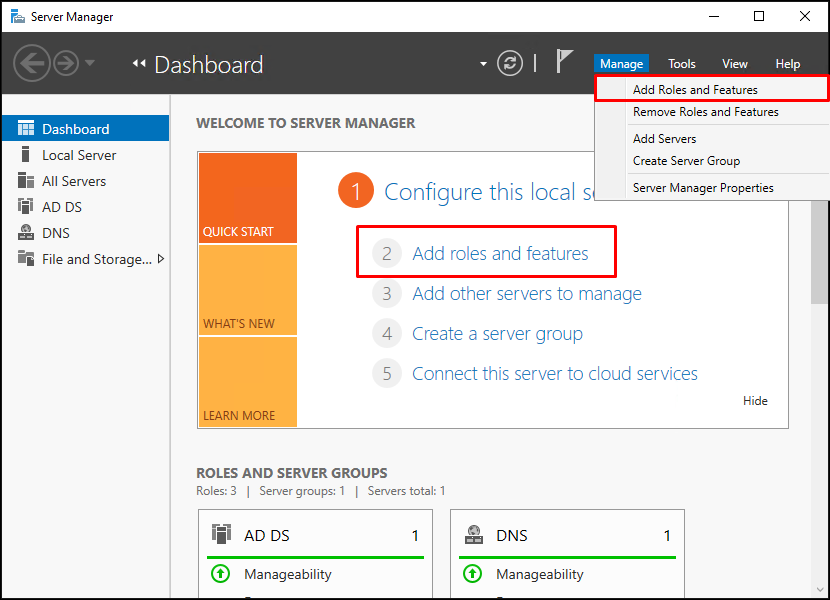Close the Server Manager window
The height and width of the screenshot is (600, 830).
[805, 16]
